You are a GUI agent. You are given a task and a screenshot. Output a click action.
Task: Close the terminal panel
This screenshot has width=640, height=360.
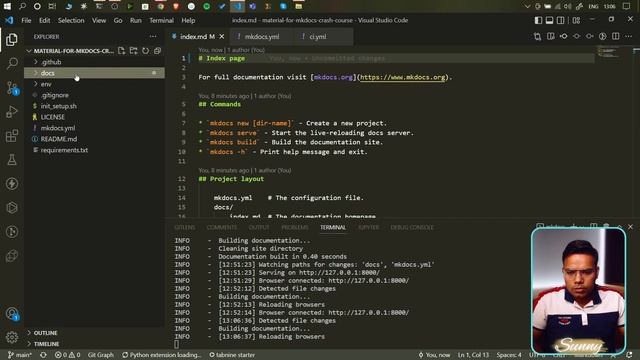(630, 227)
